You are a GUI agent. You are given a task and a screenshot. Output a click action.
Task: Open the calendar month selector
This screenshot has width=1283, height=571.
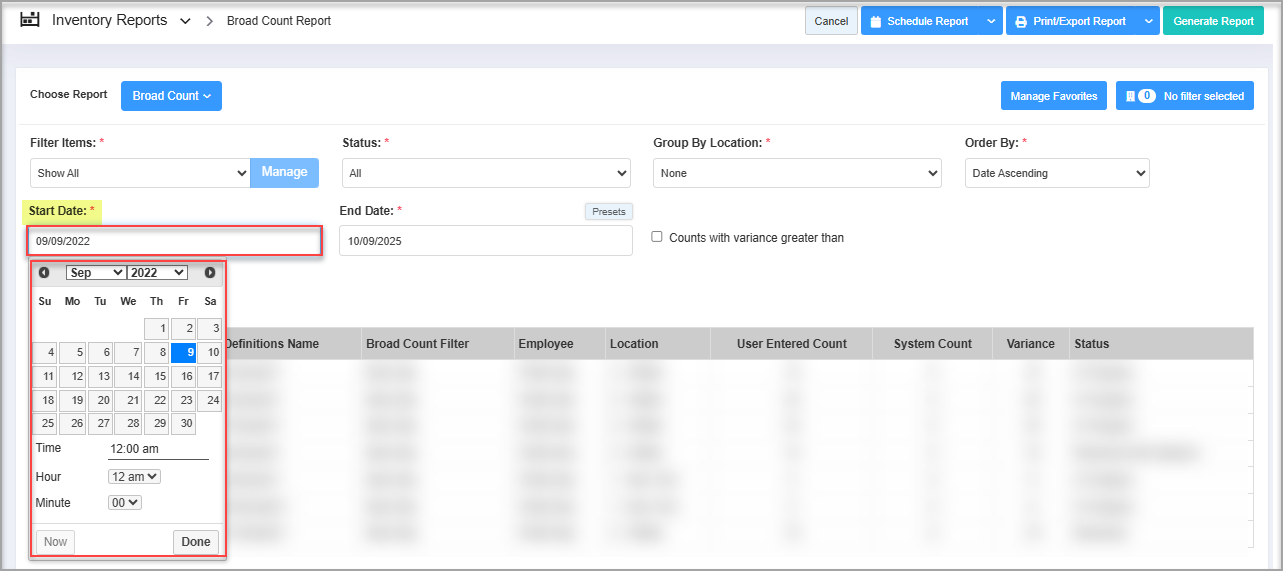[x=96, y=273]
